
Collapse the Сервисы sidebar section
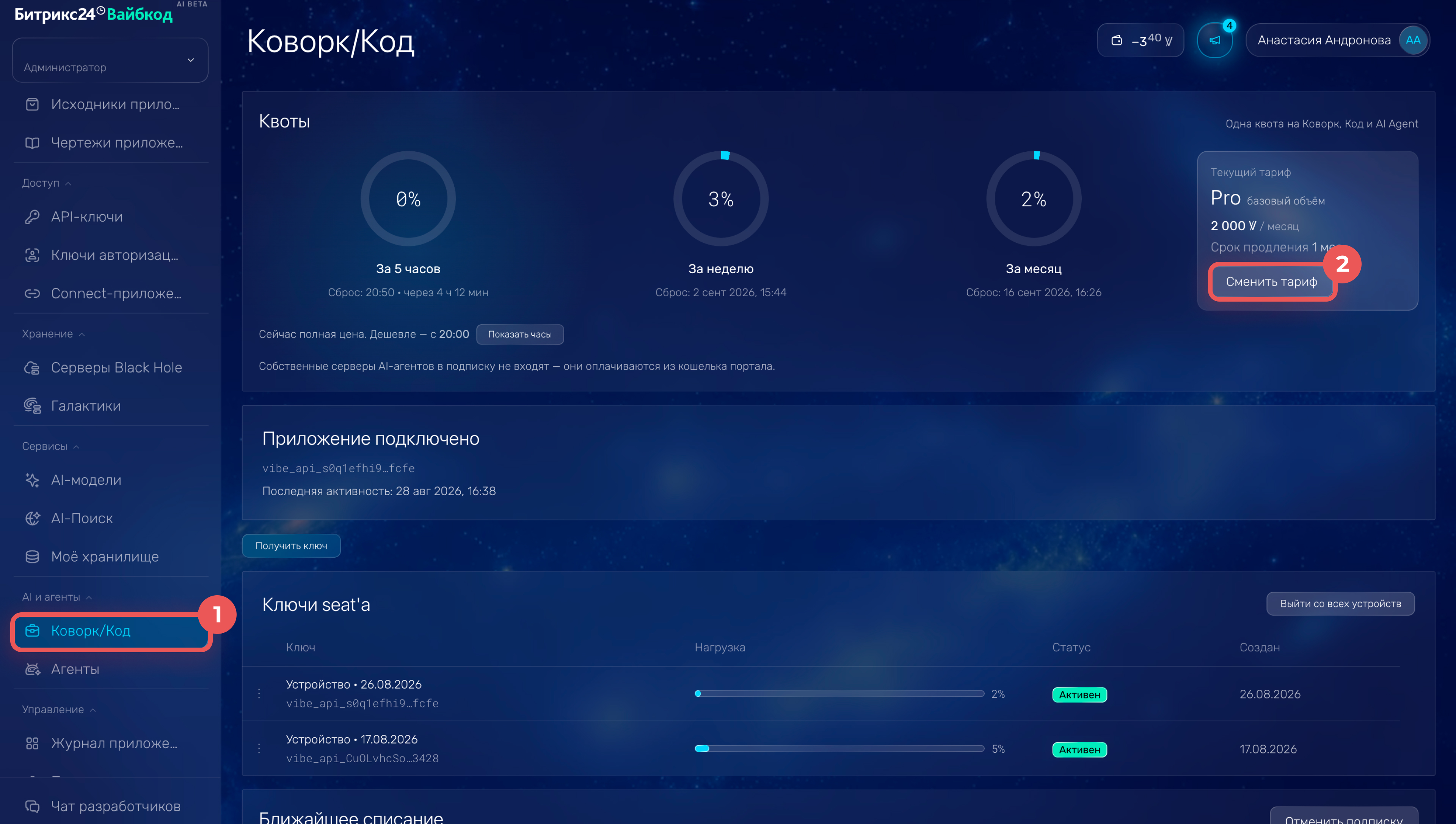coord(50,447)
